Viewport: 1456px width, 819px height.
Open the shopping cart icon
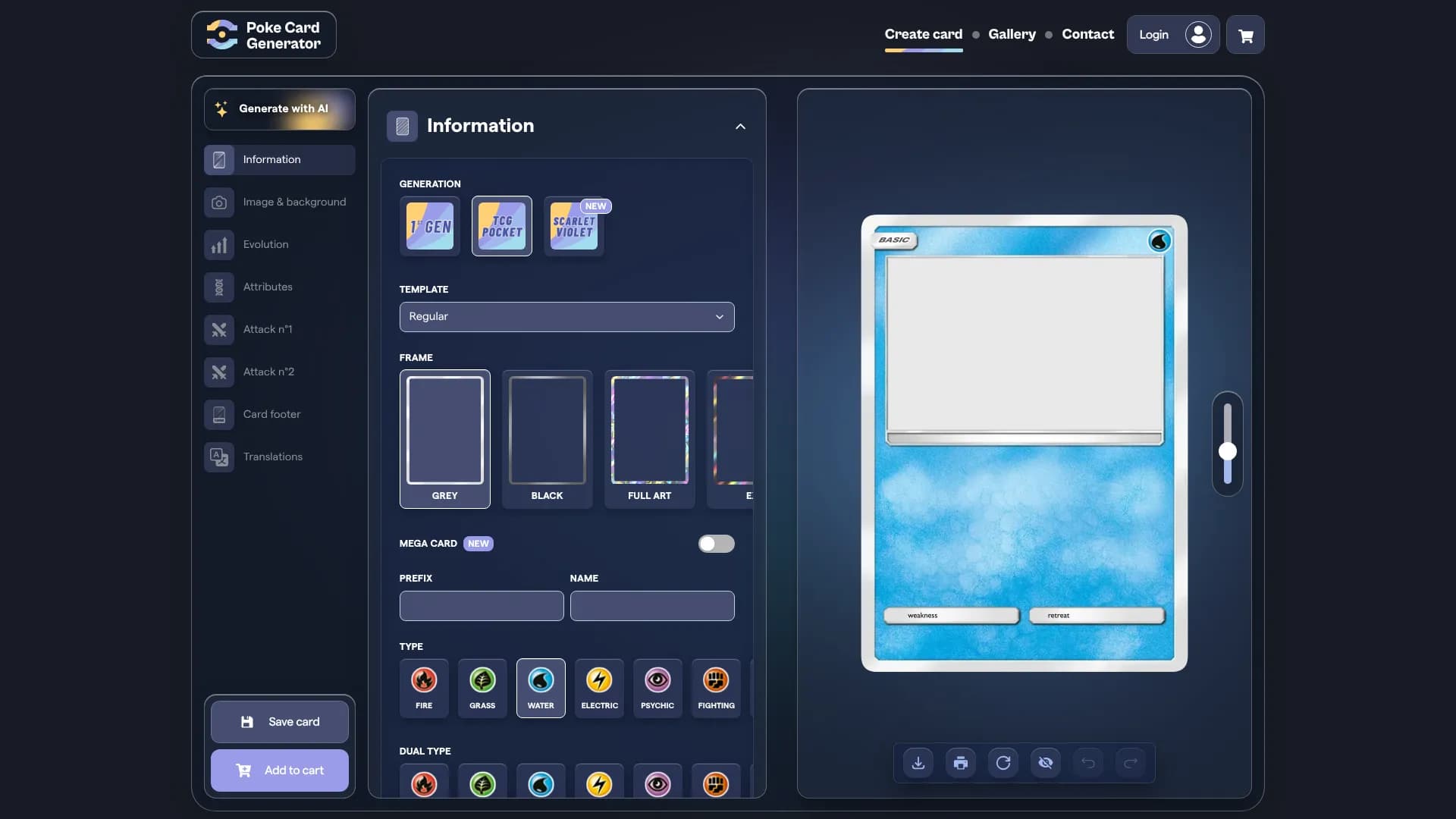tap(1245, 35)
